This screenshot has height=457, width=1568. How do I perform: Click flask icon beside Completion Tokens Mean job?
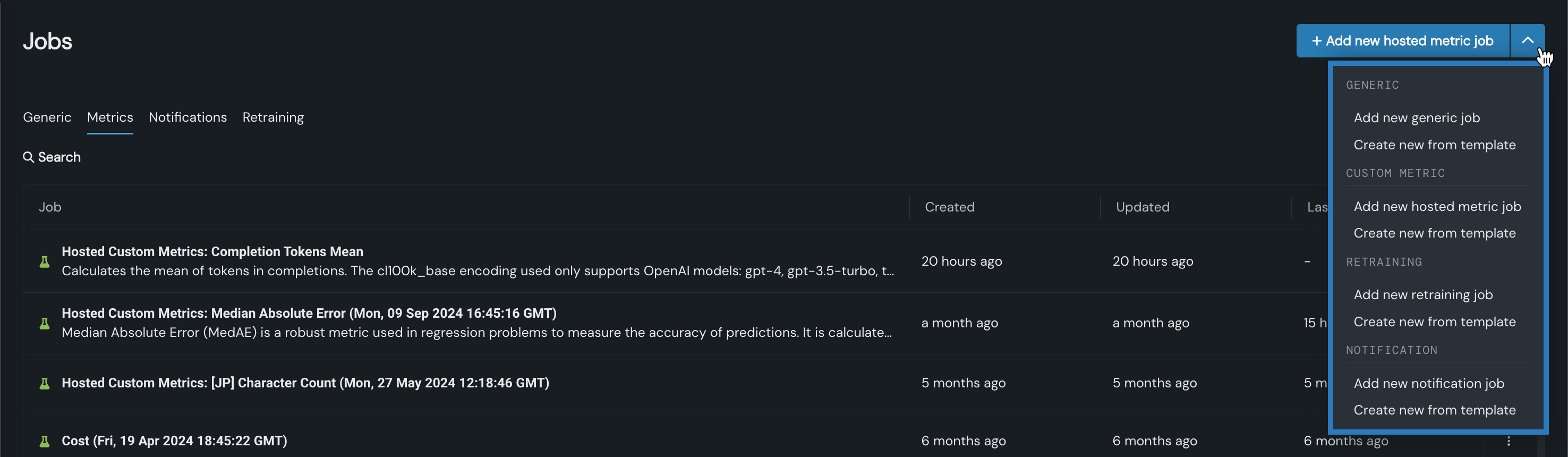click(45, 261)
